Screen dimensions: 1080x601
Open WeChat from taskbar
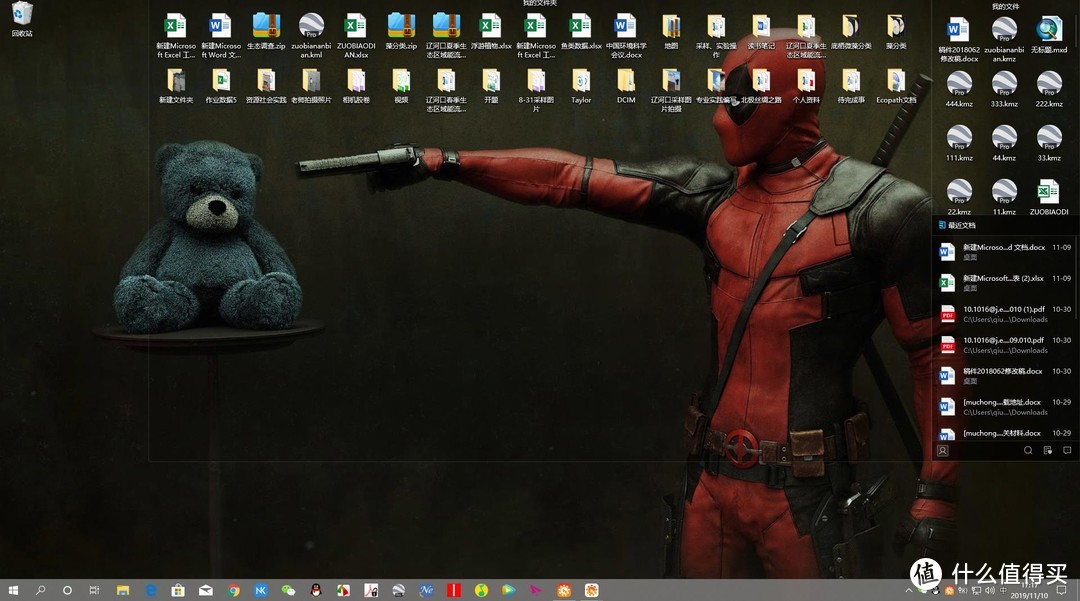click(289, 590)
